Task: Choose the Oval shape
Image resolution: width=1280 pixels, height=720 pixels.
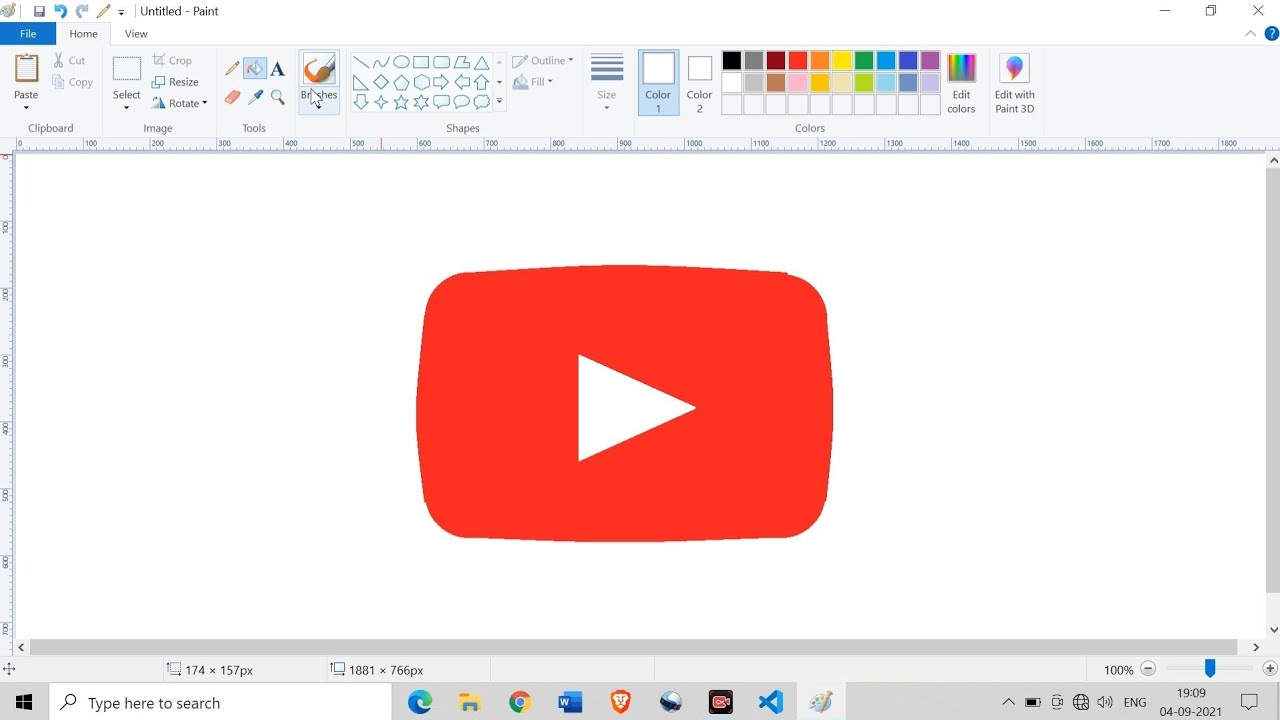Action: point(401,62)
